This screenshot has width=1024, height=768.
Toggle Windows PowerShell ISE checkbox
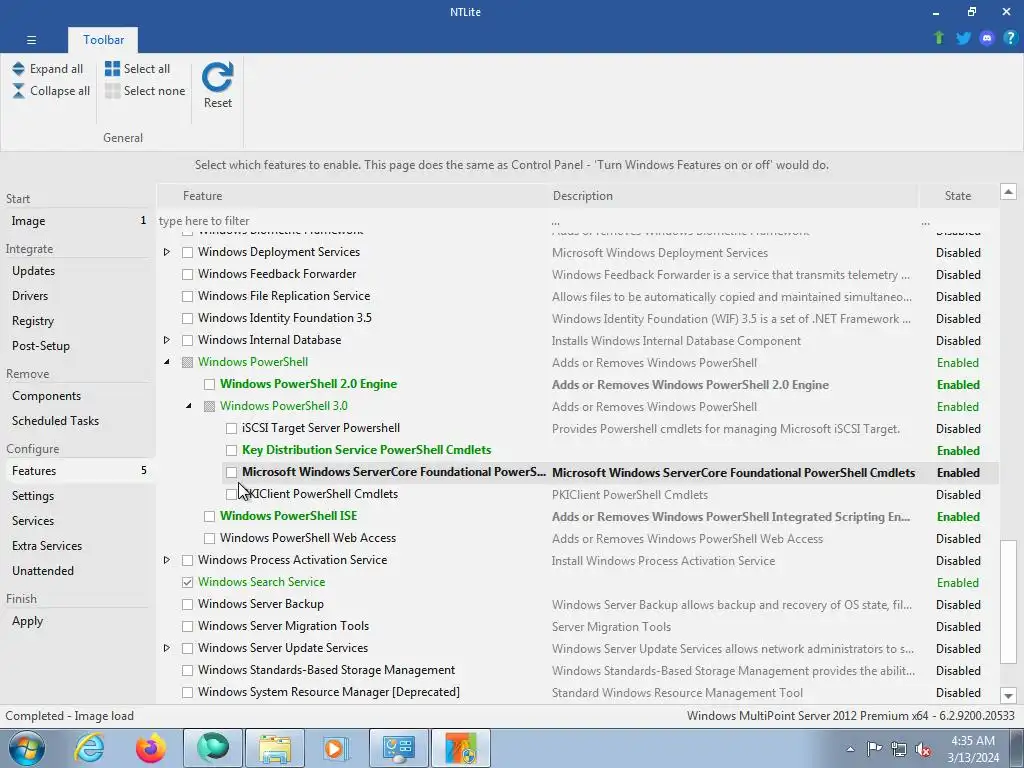click(209, 516)
